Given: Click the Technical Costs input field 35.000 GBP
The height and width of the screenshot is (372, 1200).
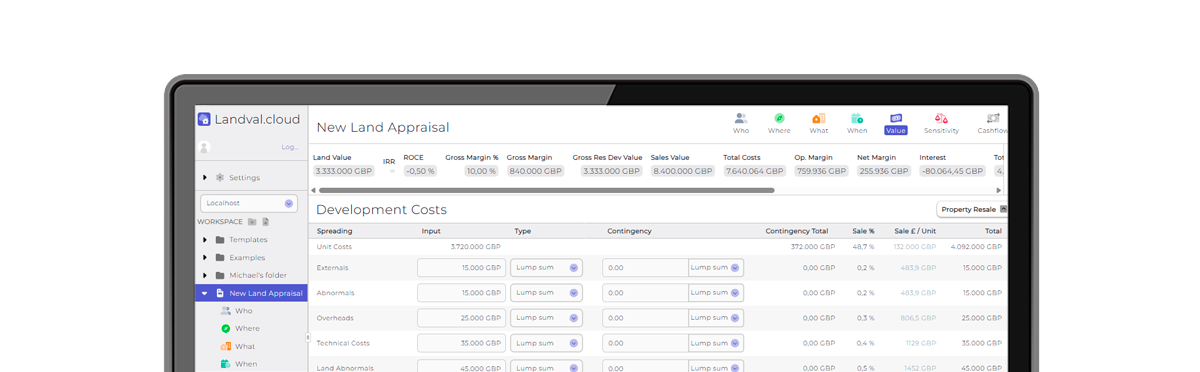Looking at the screenshot, I should click(x=461, y=343).
